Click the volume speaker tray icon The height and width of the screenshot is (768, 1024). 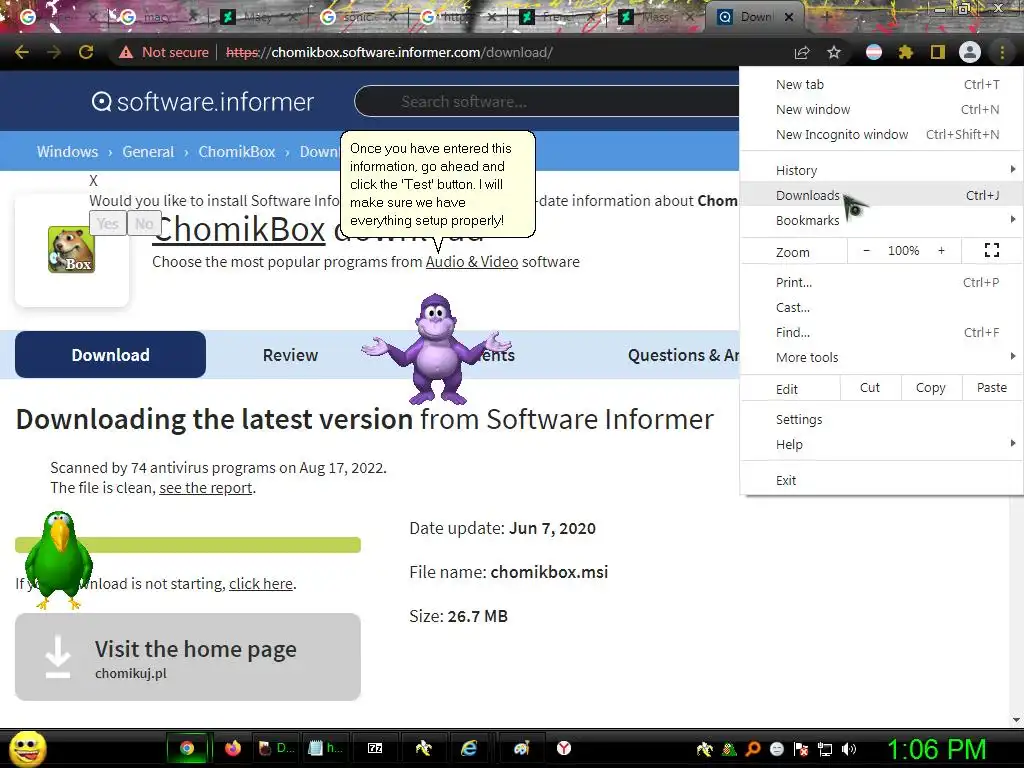click(x=849, y=749)
